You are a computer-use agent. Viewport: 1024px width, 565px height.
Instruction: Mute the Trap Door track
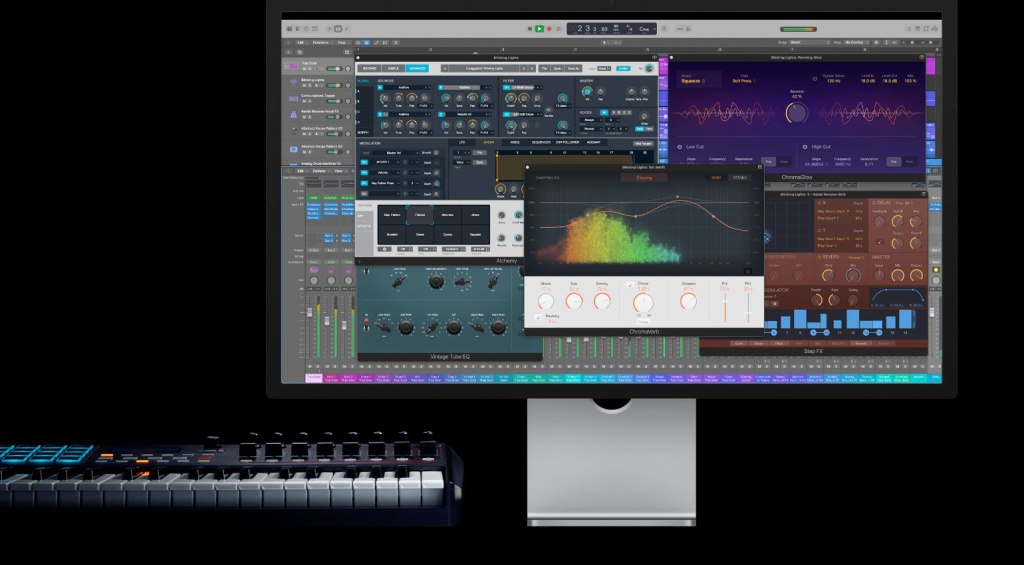click(x=304, y=69)
